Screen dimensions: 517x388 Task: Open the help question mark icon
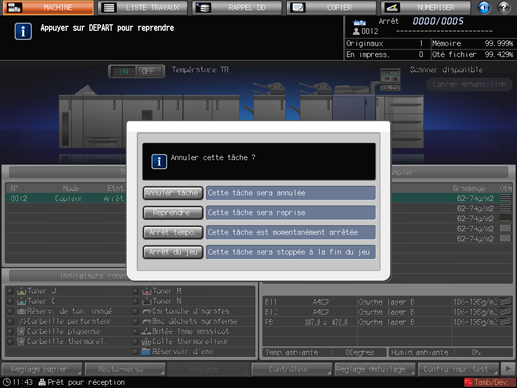[x=504, y=7]
